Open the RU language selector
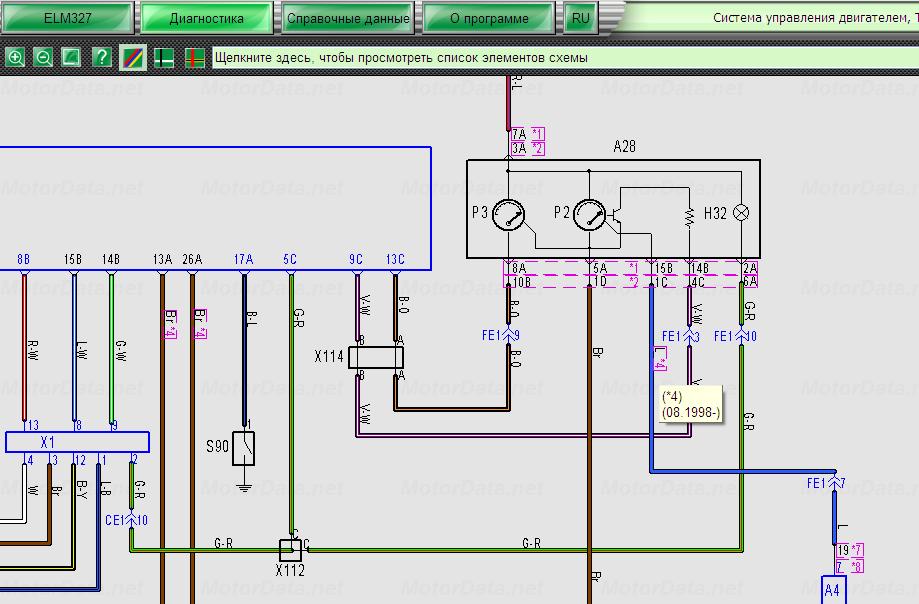 click(580, 18)
